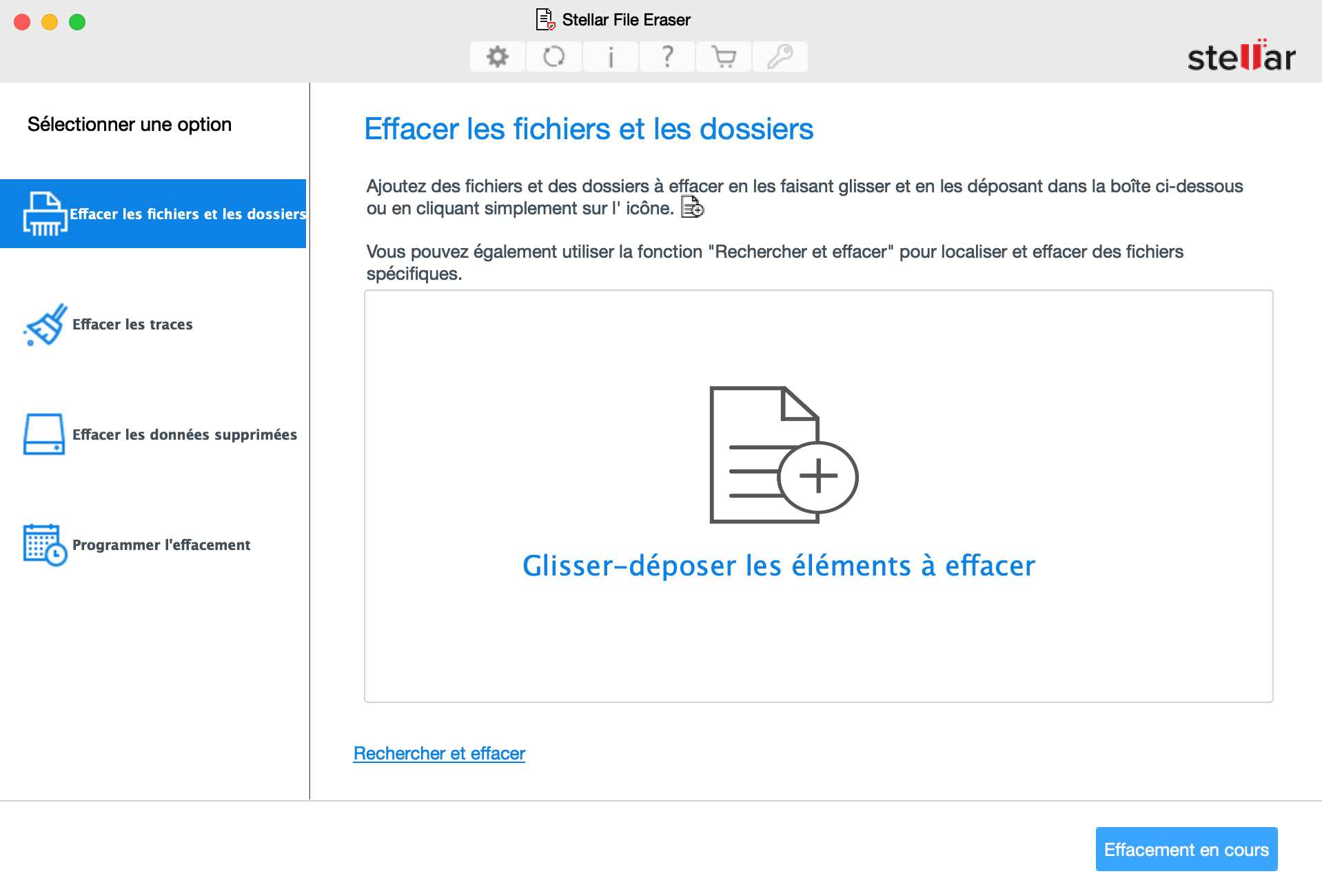1322x896 pixels.
Task: Select 'Effacer les données supprimées' option
Action: [153, 434]
